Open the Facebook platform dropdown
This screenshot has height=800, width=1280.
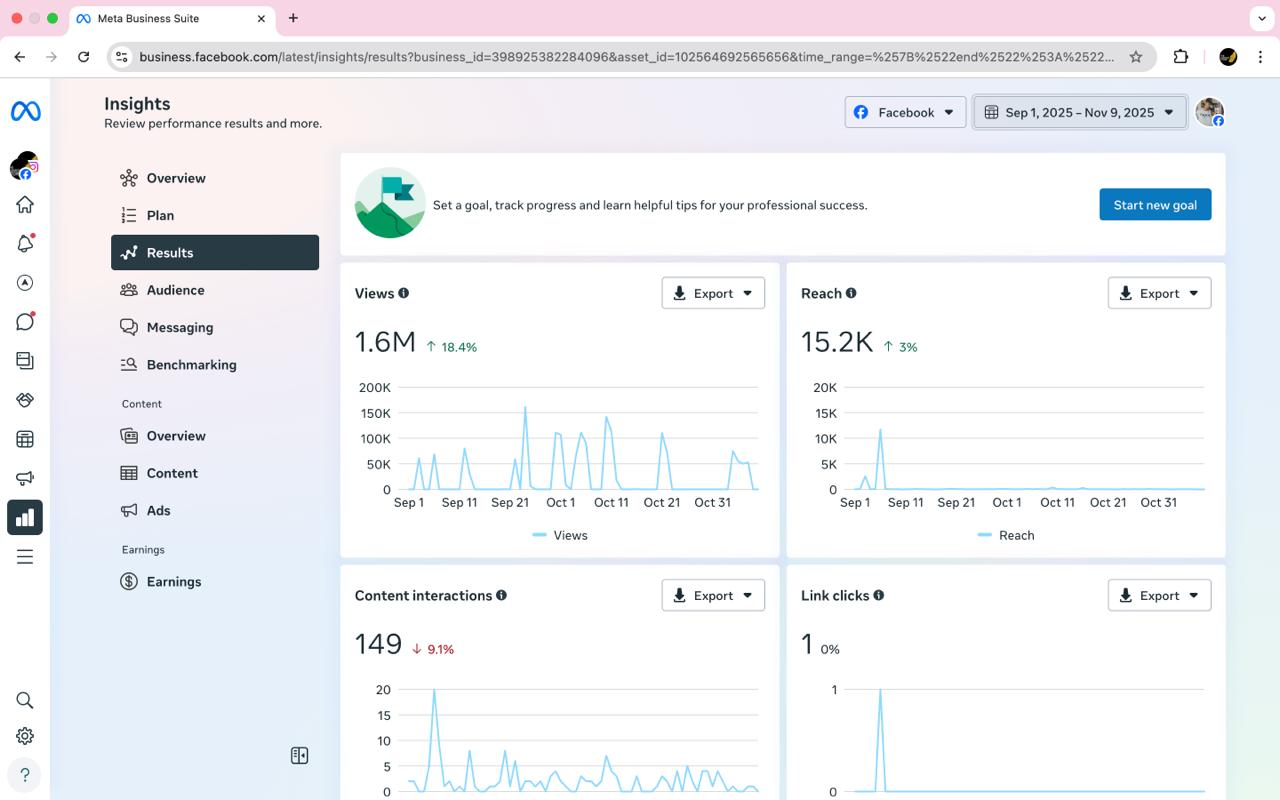pyautogui.click(x=905, y=112)
